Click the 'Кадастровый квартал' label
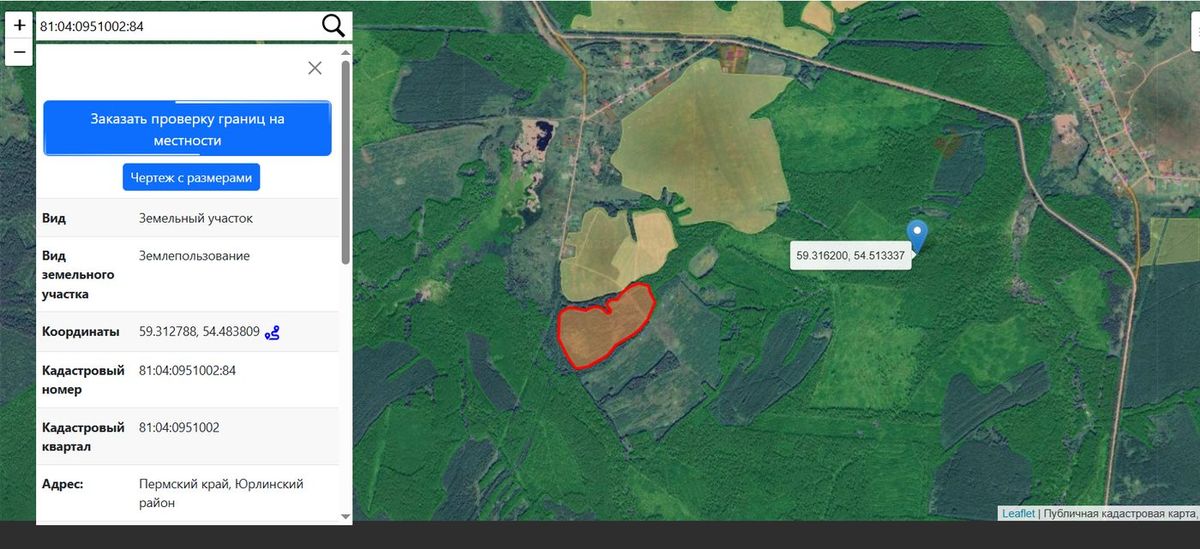Screen dimensions: 1200x549 pos(84,437)
